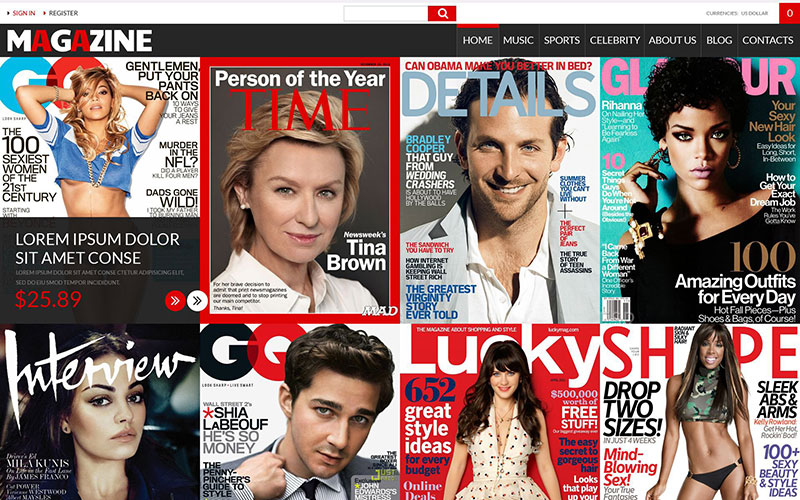The image size is (800, 500).
Task: Open the Register link
Action: tap(61, 13)
